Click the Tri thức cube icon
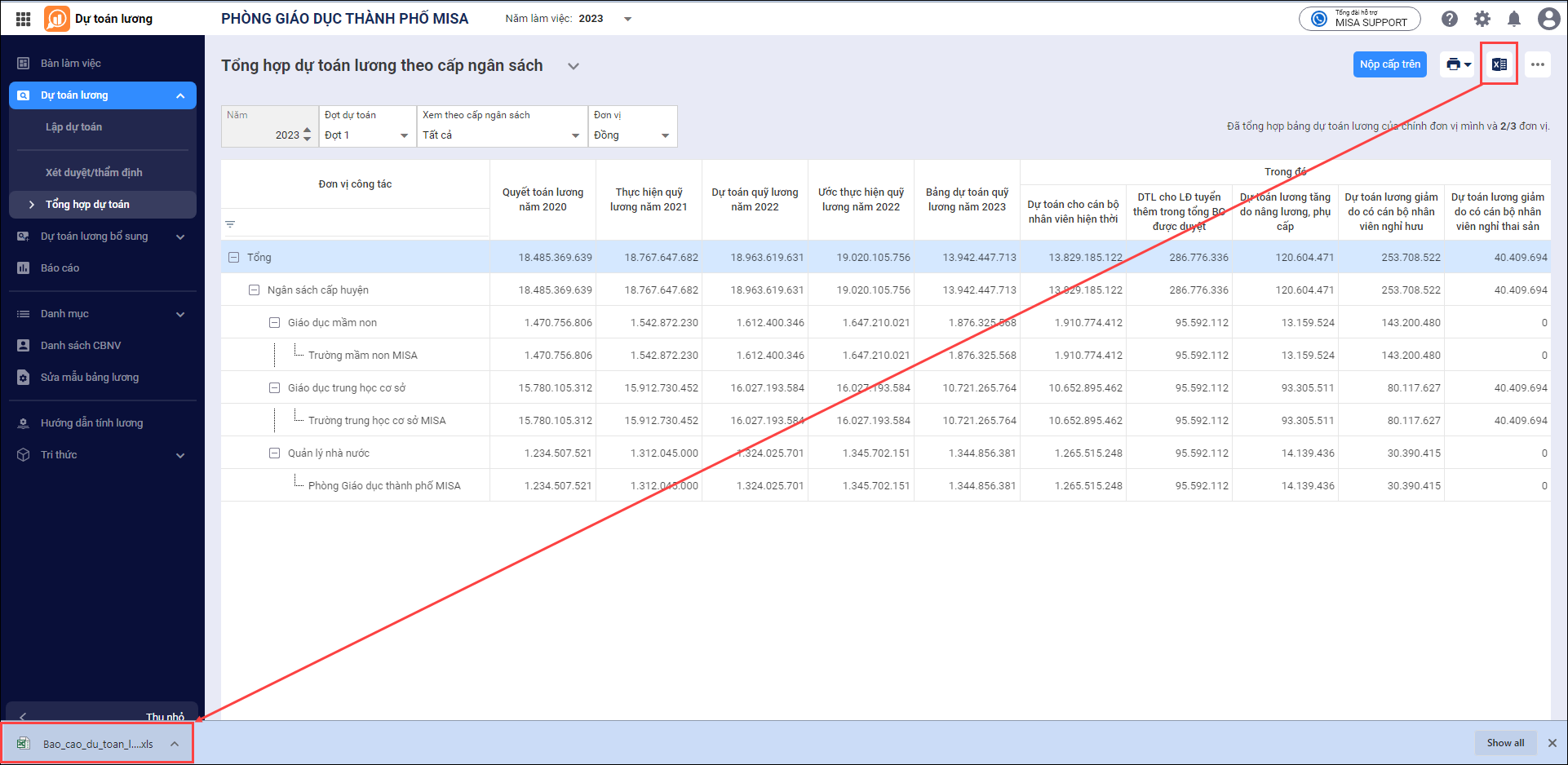The height and width of the screenshot is (765, 1568). click(x=24, y=455)
